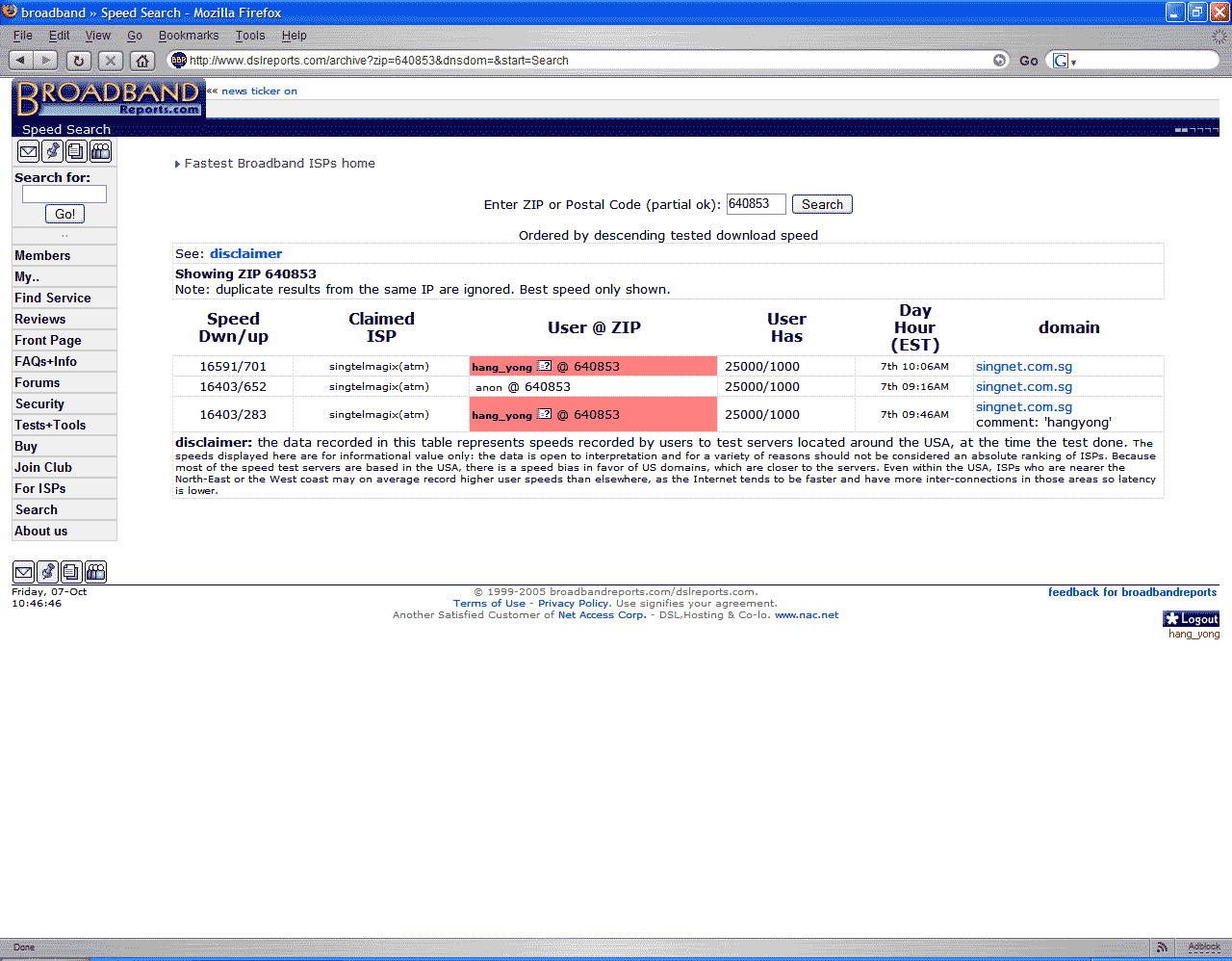Open the singnet.com.sg link in the 09:16AM row
The height and width of the screenshot is (961, 1232).
1024,387
